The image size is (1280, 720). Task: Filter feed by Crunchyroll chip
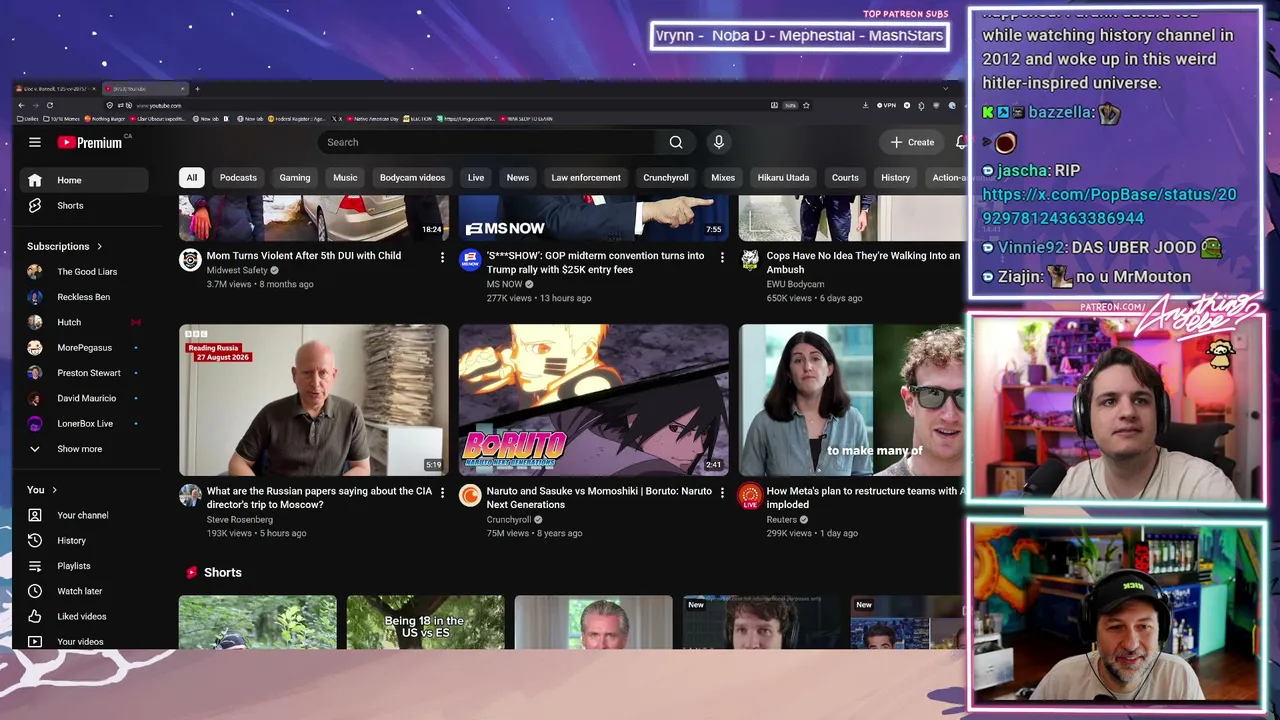[666, 178]
